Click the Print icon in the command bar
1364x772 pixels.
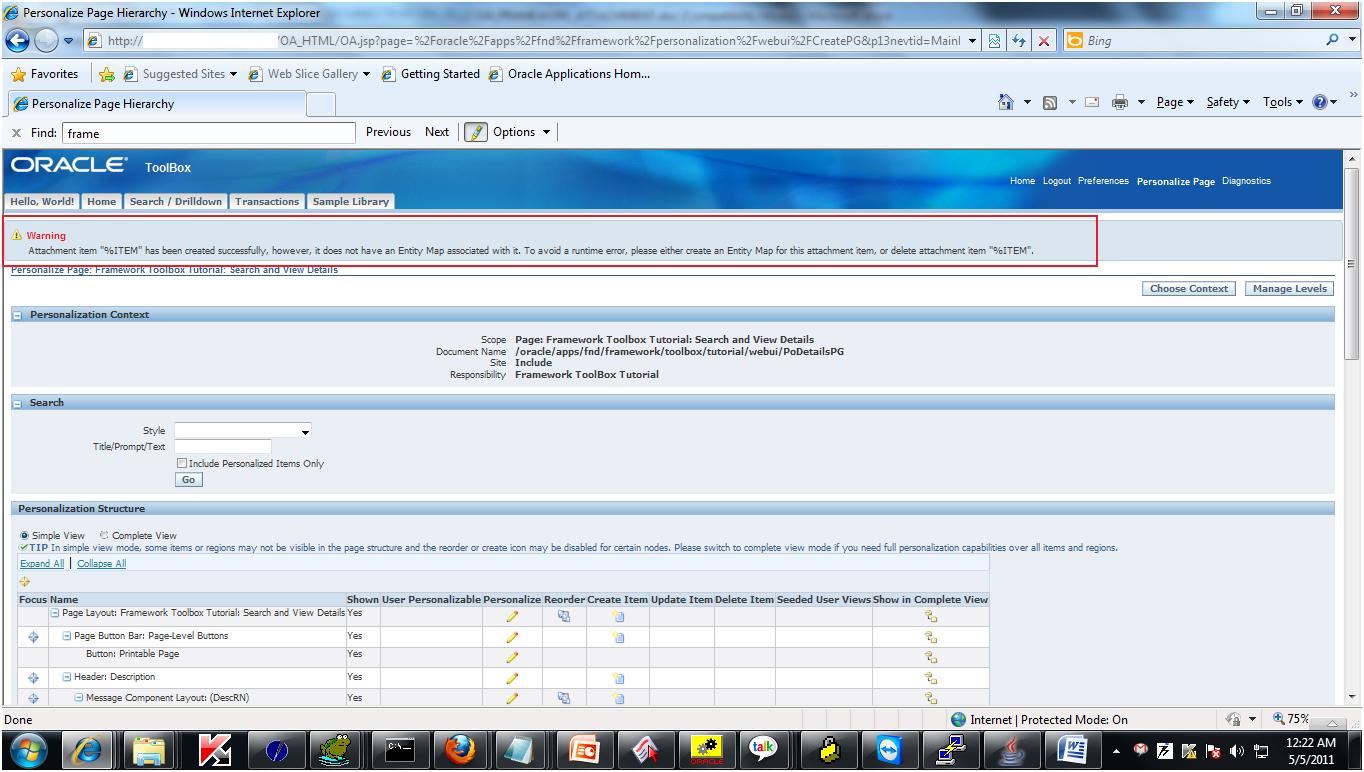click(x=1120, y=102)
